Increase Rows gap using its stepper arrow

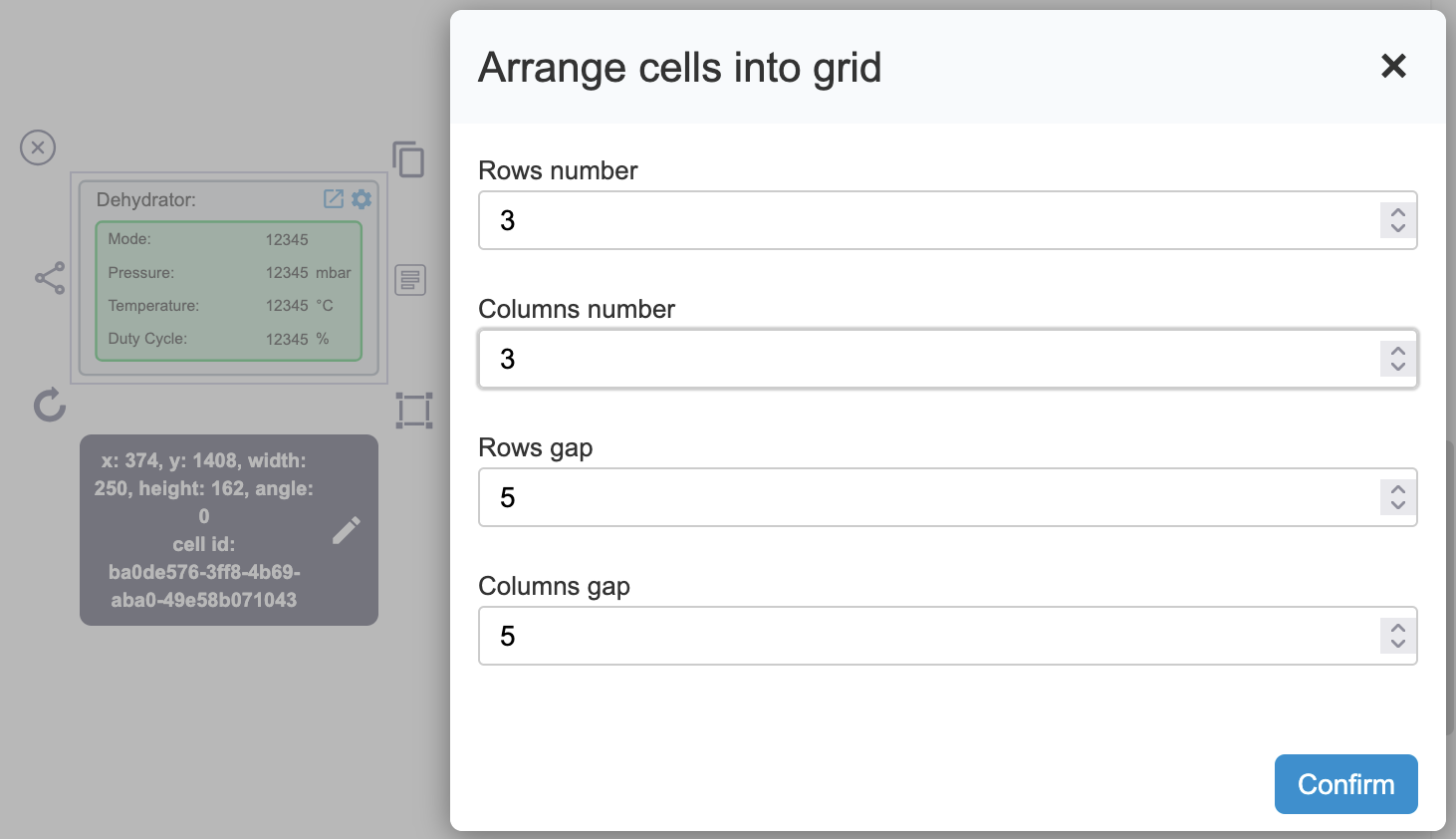(x=1397, y=489)
